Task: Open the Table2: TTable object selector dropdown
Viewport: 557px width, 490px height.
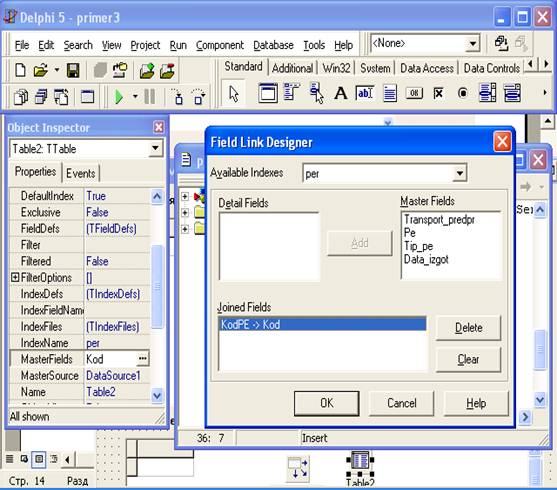Action: (x=156, y=149)
